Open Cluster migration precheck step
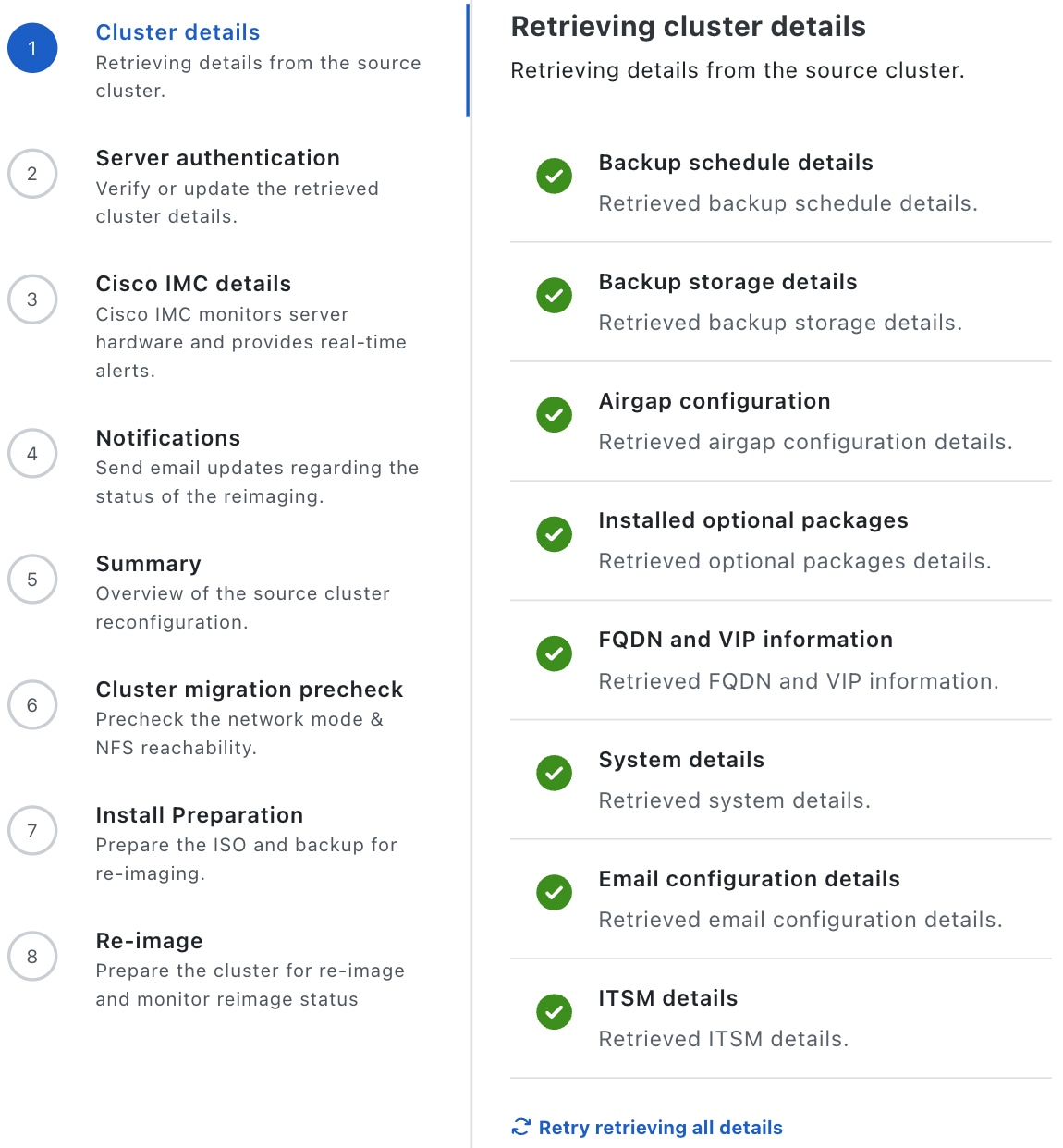Image resolution: width=1063 pixels, height=1148 pixels. click(x=250, y=690)
